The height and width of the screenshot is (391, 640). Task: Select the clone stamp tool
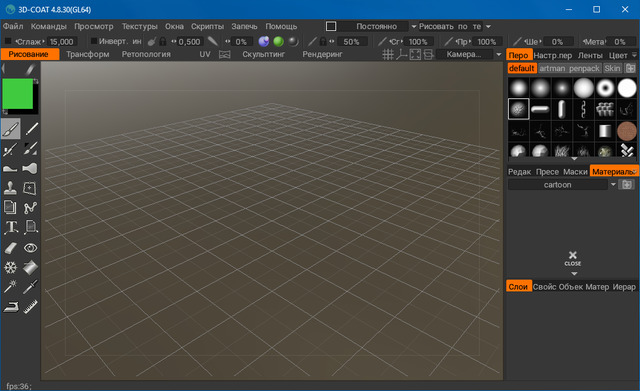[x=10, y=188]
